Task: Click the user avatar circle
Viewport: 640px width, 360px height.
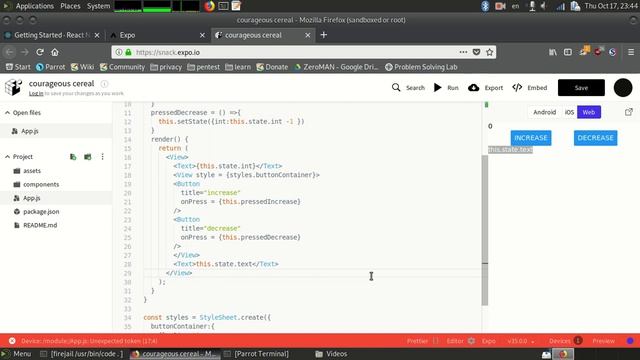Action: coord(623,88)
